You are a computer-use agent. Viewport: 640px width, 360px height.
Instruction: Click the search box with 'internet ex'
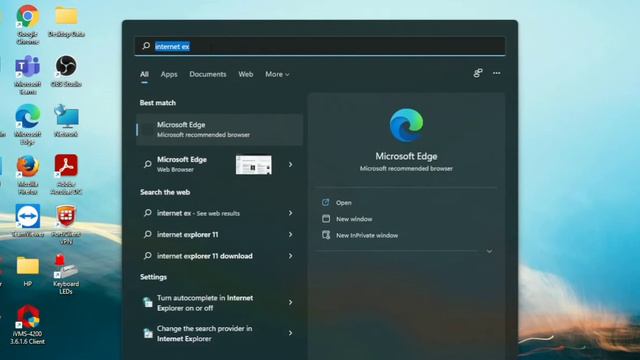click(320, 46)
